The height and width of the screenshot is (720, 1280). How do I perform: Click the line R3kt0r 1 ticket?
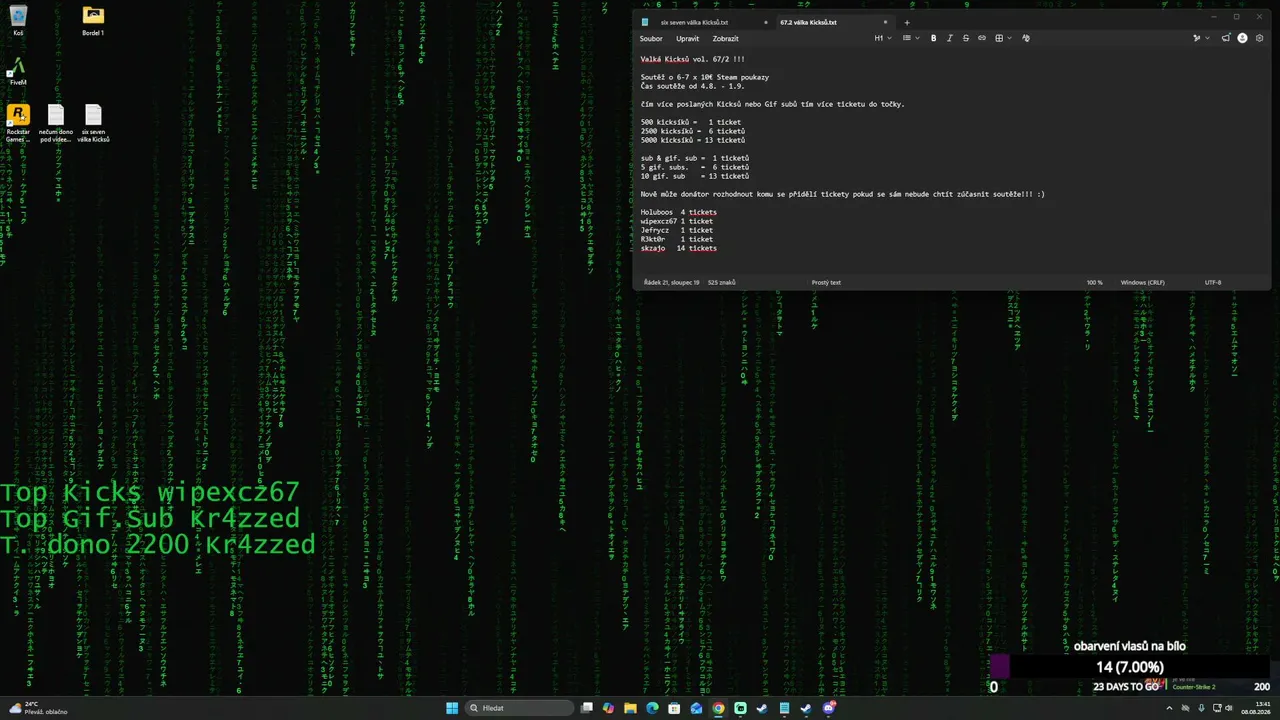click(x=676, y=239)
